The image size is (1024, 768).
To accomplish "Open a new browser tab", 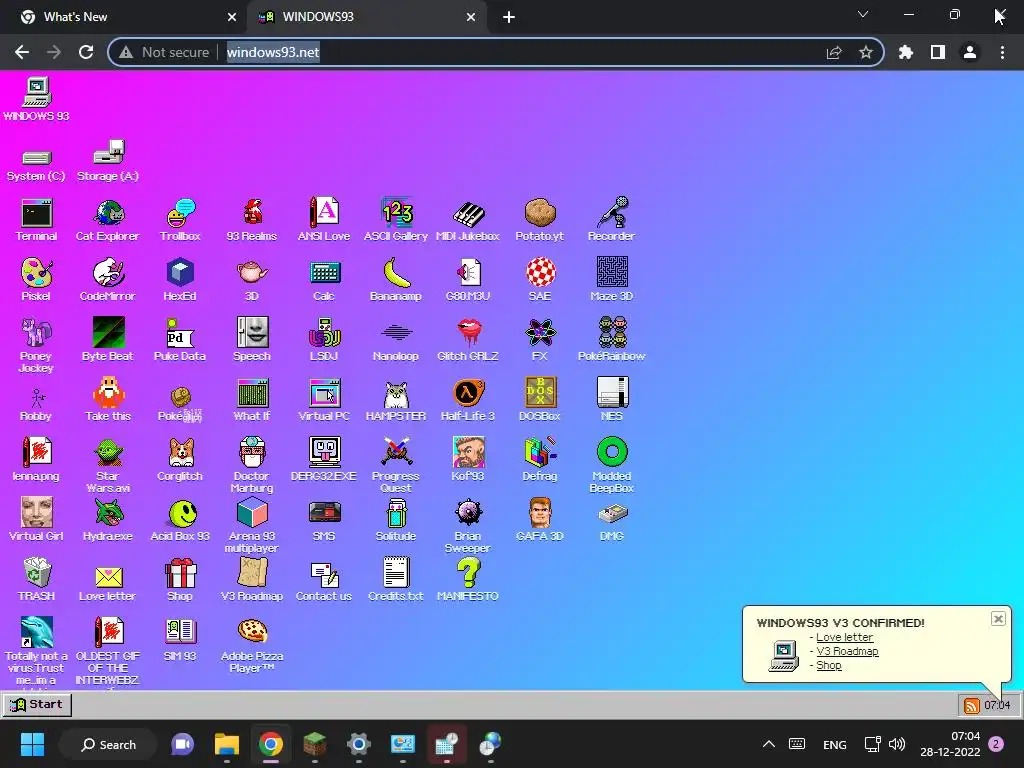I will click(509, 17).
